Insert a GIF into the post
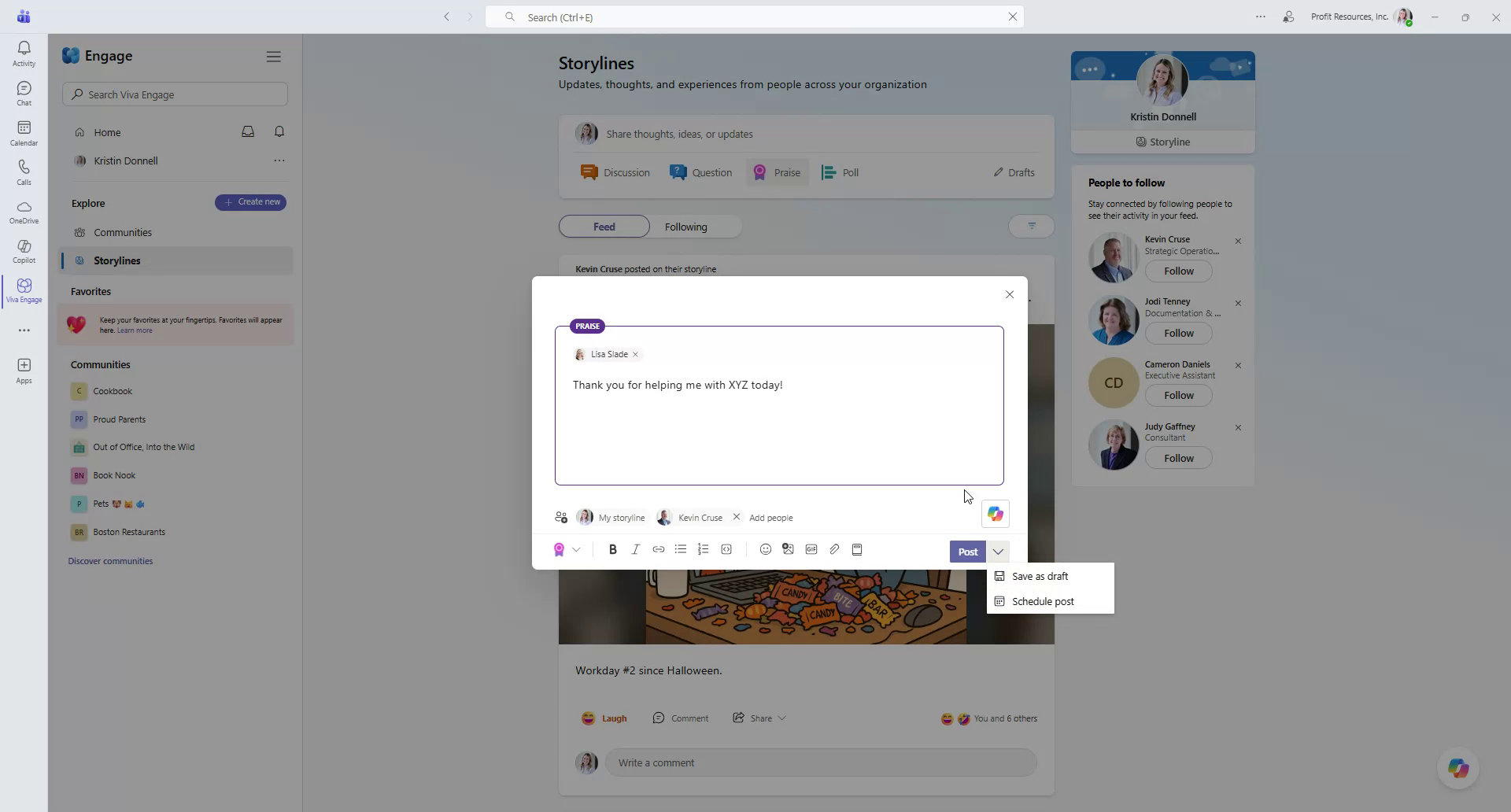 pos(811,549)
